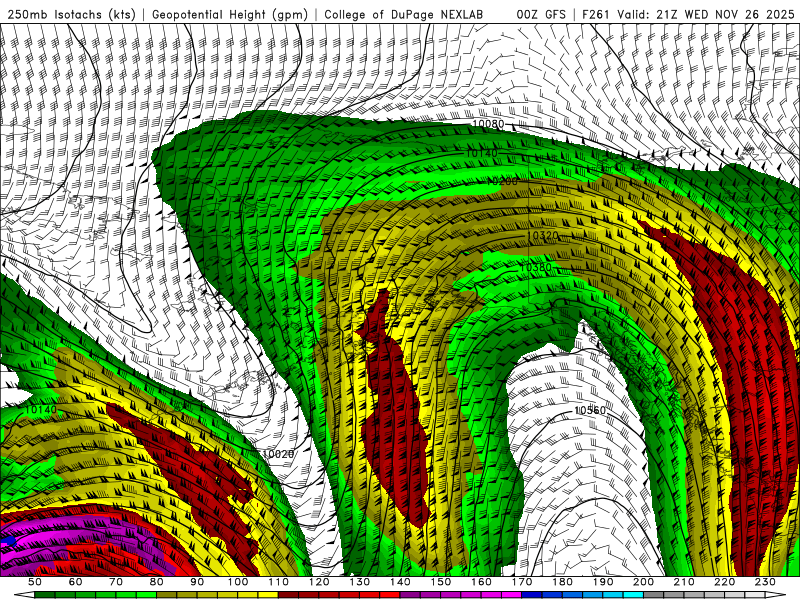Image resolution: width=800 pixels, height=600 pixels.
Task: Click the 10140 contour label below 10080
Action: [x=482, y=153]
